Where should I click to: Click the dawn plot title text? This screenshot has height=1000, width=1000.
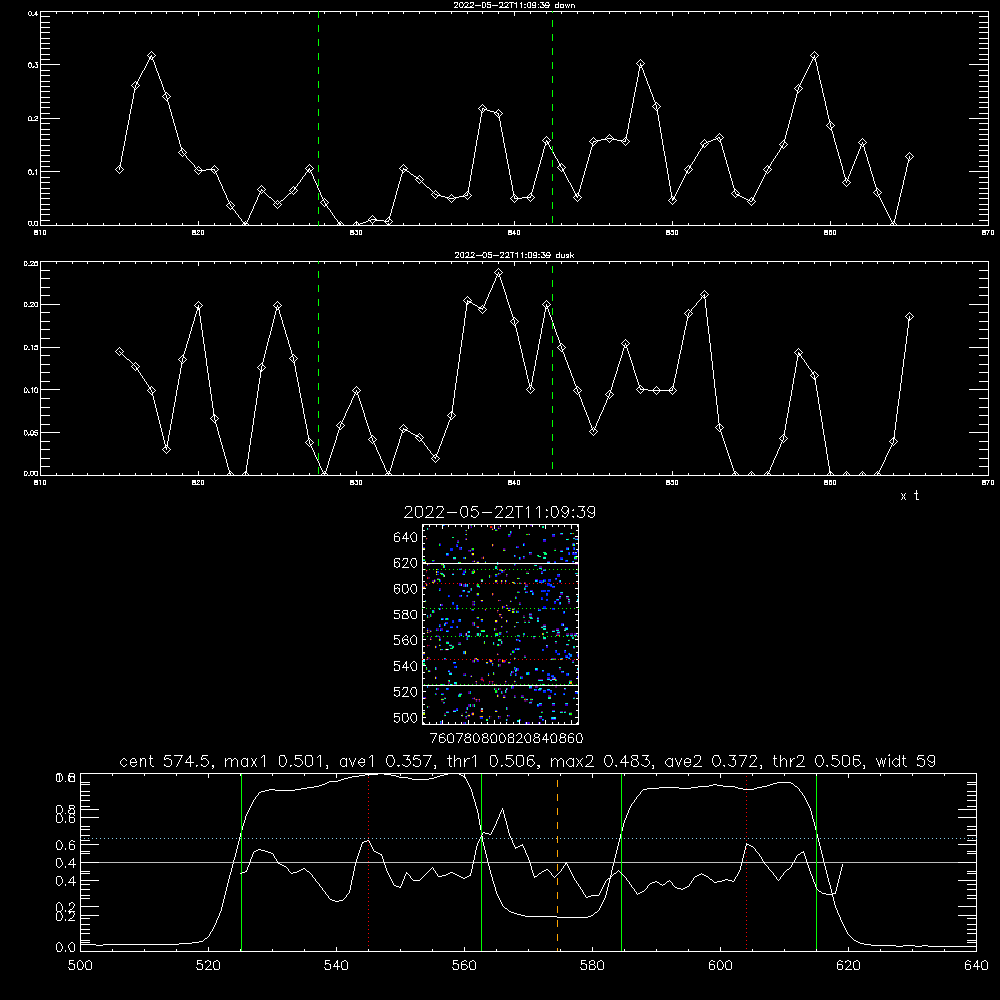(514, 5)
